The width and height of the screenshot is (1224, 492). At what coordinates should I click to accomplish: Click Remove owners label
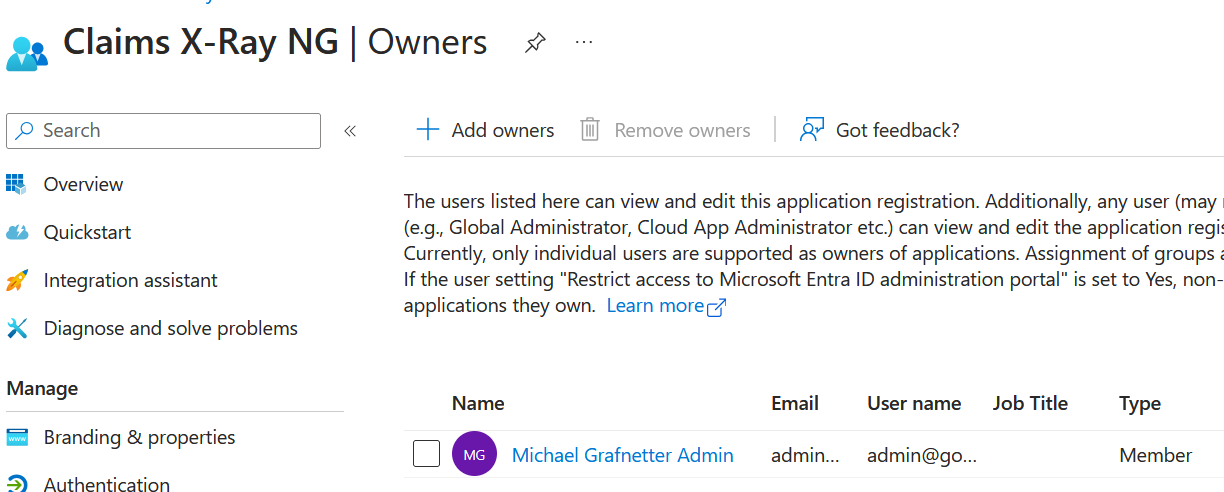682,130
